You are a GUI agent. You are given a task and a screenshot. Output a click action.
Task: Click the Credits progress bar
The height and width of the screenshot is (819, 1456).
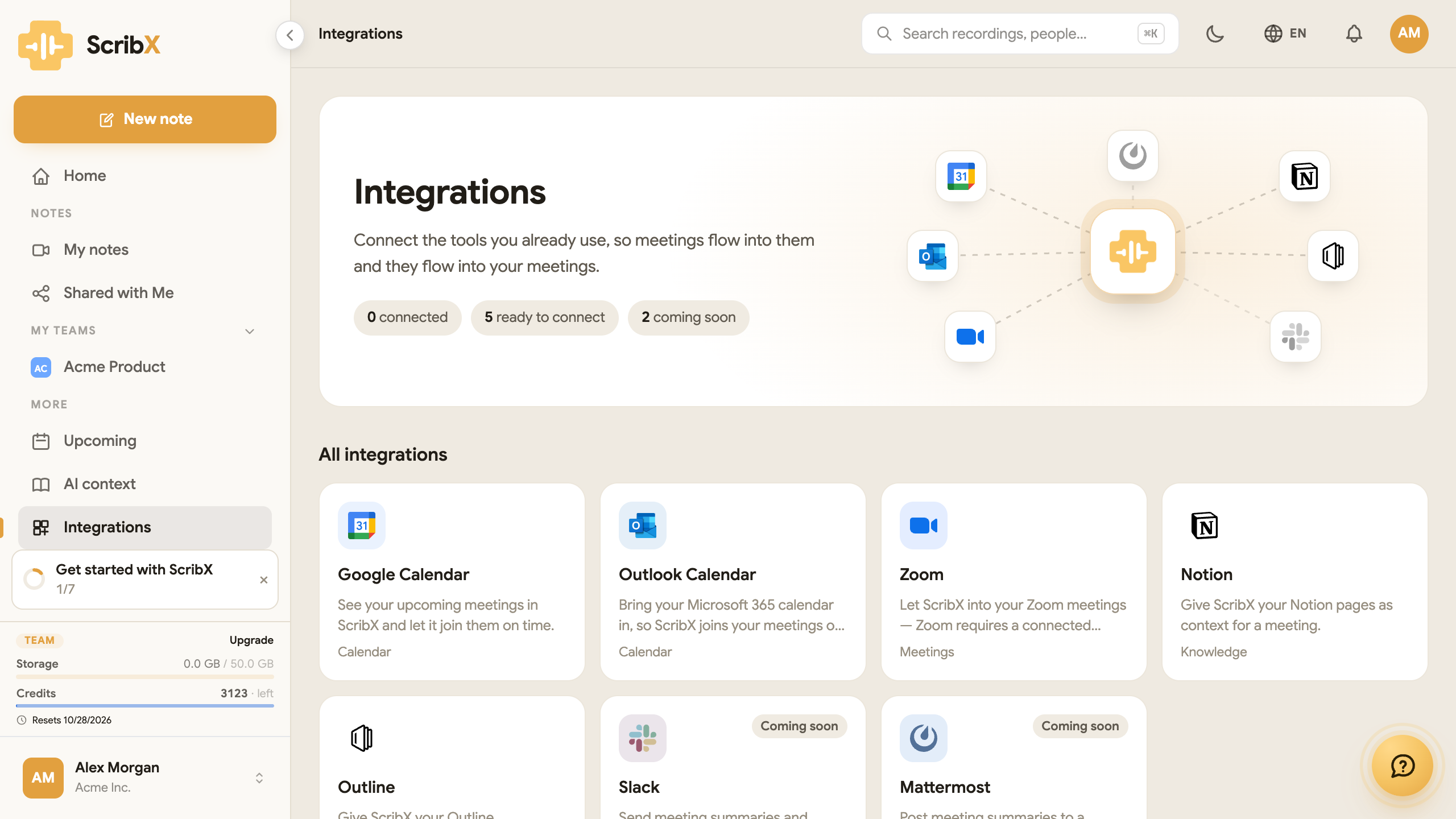click(x=145, y=706)
